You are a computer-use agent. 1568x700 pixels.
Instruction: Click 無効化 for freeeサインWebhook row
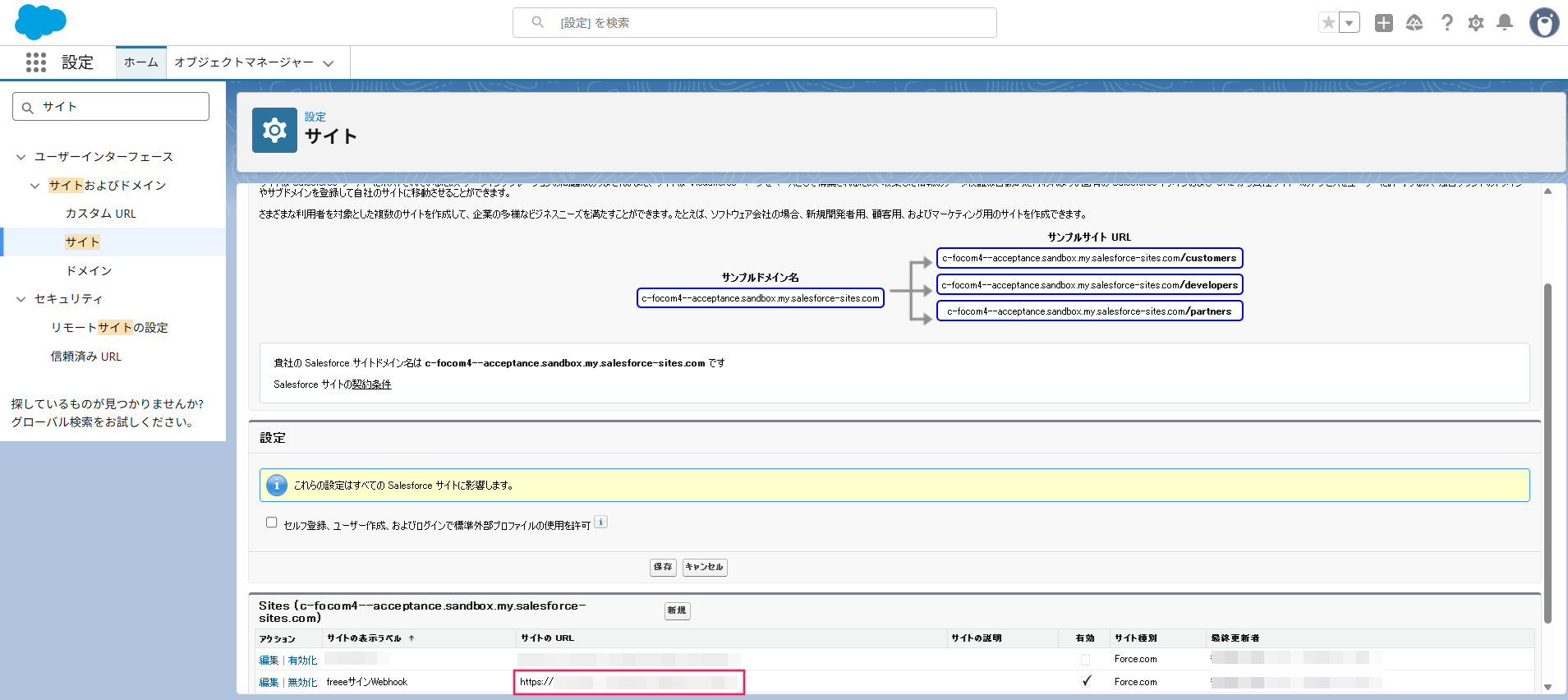302,683
